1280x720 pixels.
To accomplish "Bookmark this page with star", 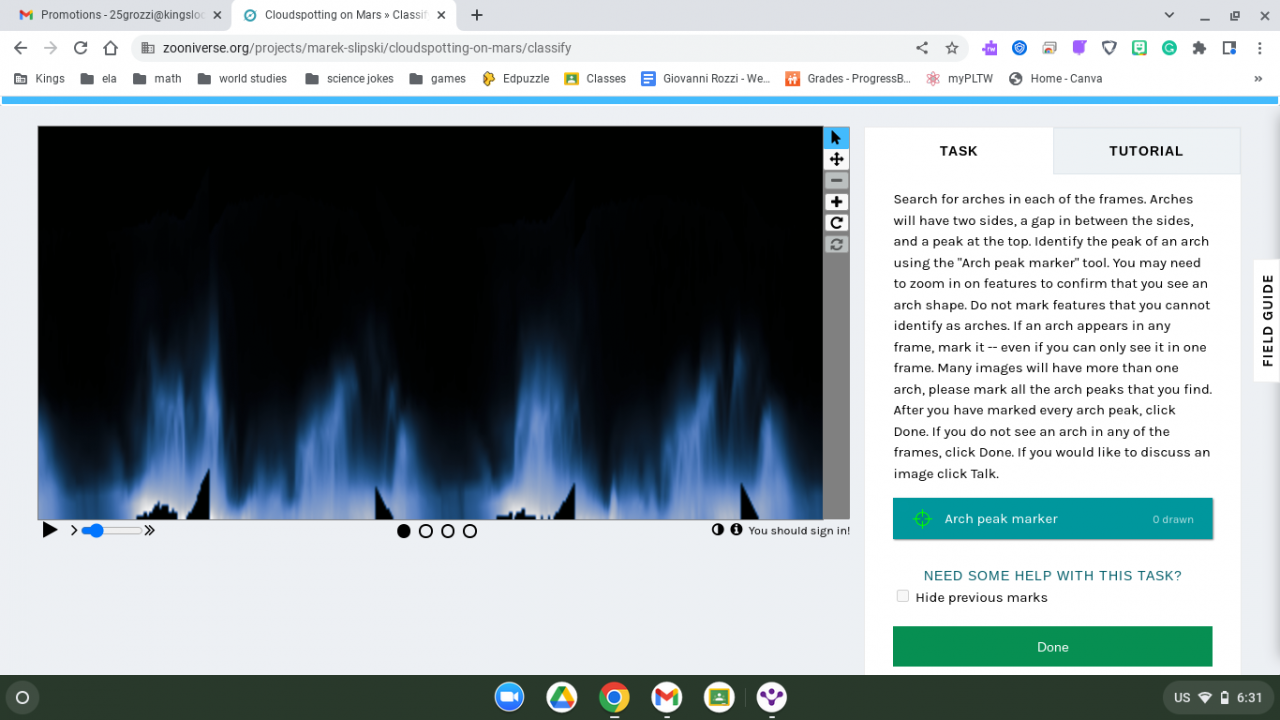I will point(952,48).
